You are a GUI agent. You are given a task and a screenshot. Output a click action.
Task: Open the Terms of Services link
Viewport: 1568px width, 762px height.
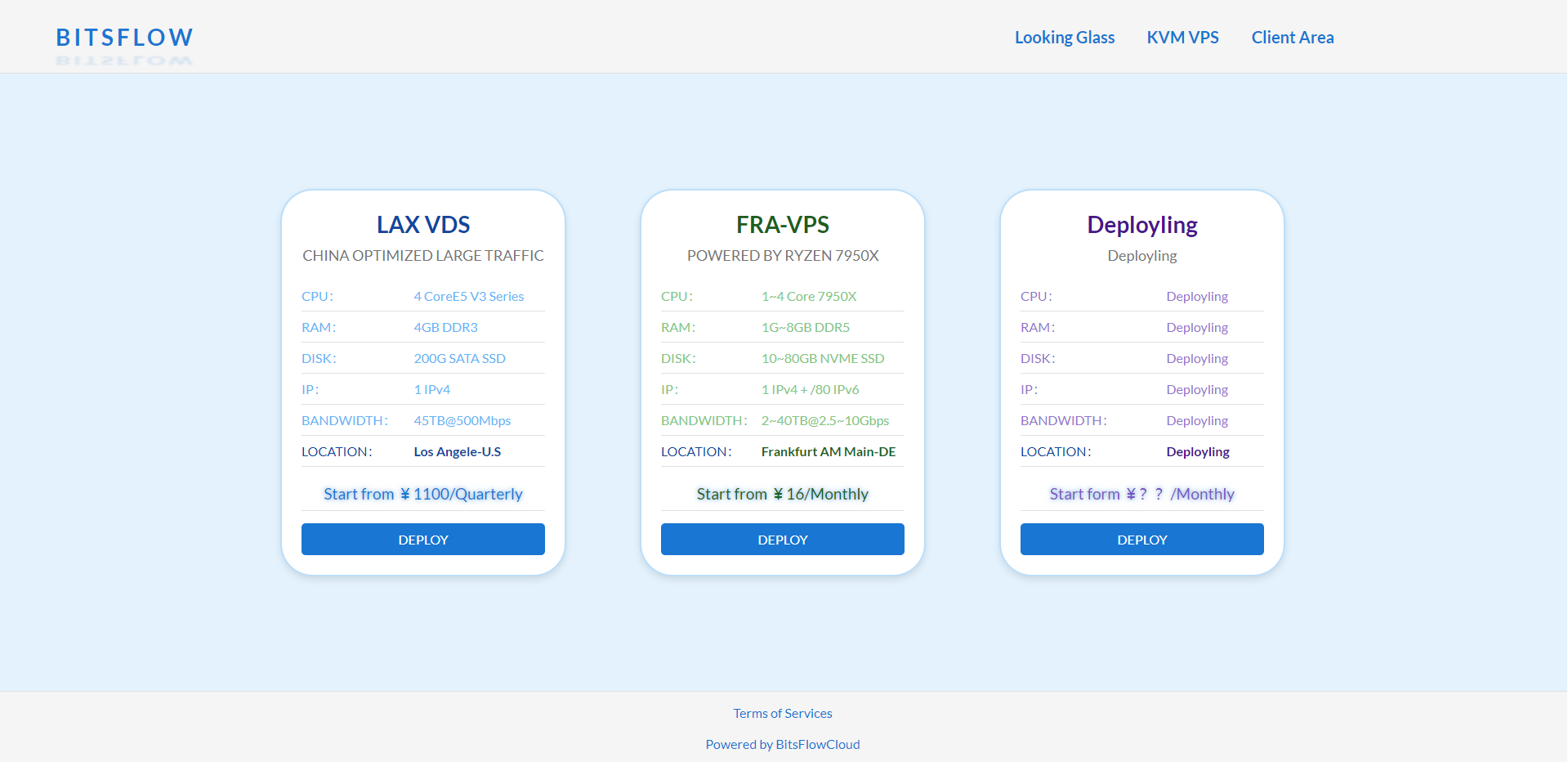pos(782,713)
